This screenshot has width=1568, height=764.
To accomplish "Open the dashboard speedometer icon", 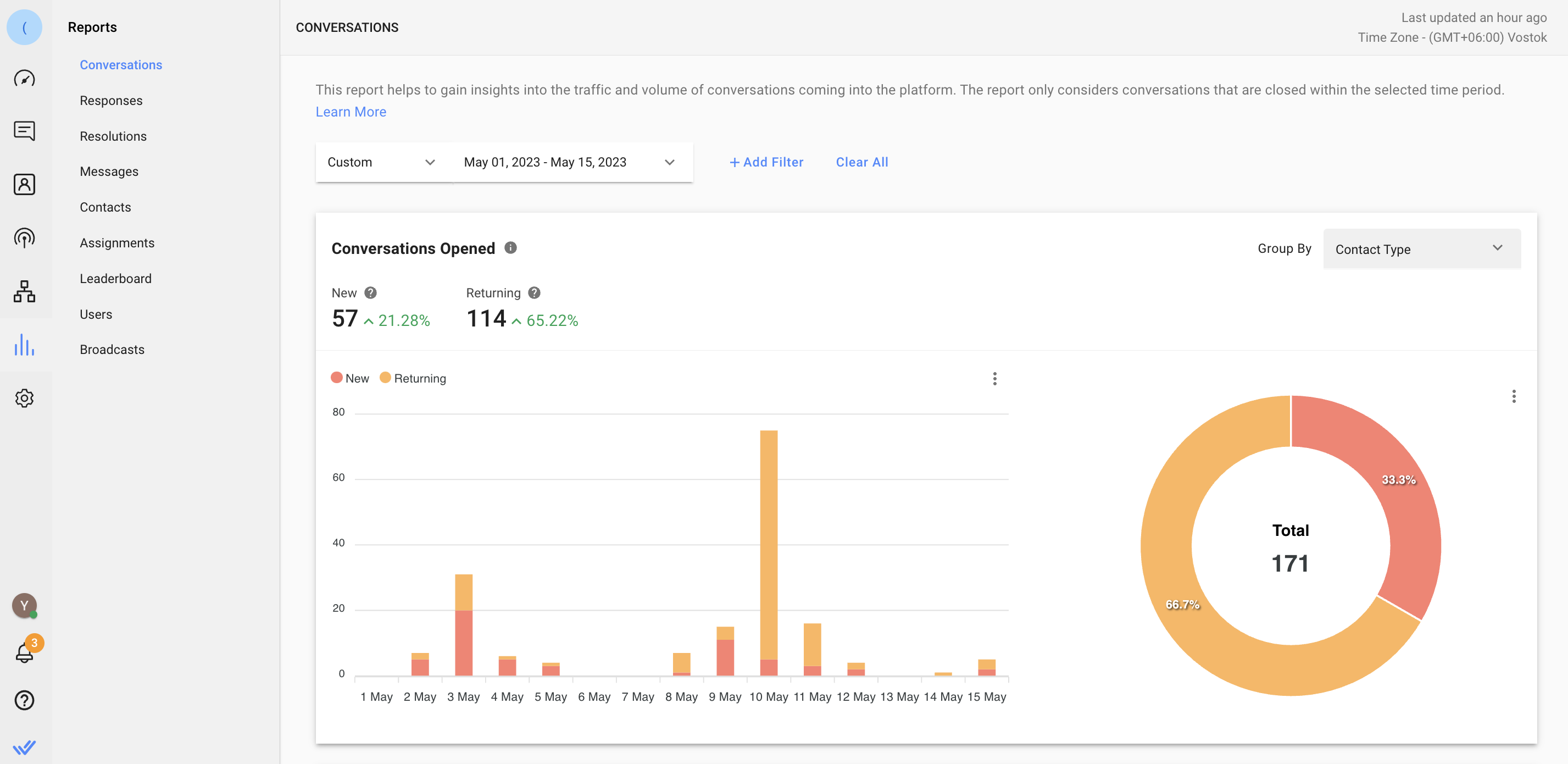I will (24, 79).
